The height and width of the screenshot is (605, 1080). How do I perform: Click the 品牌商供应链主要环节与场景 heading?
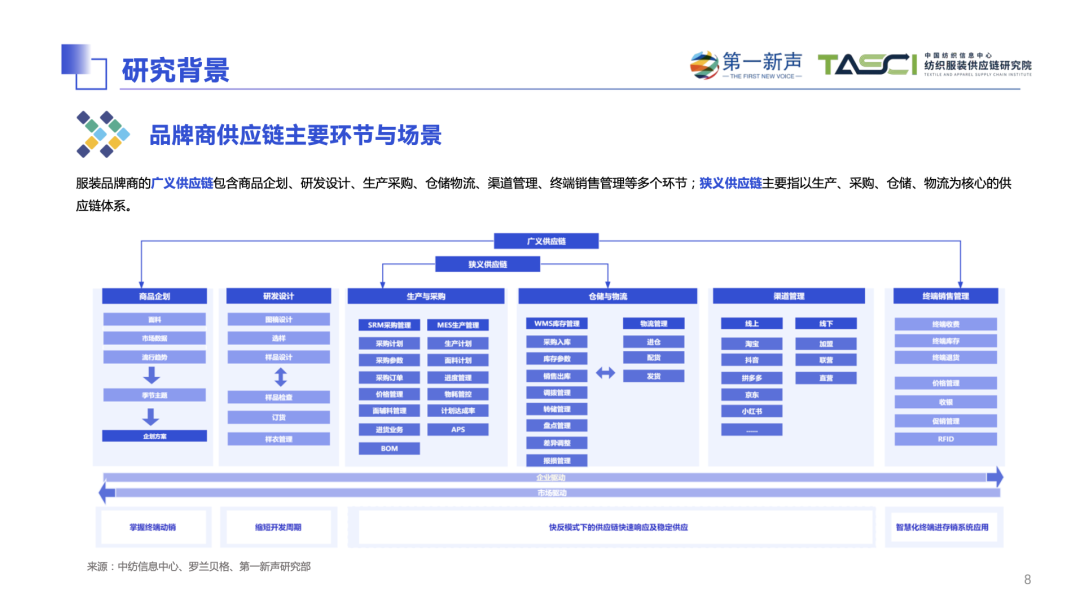pos(295,135)
